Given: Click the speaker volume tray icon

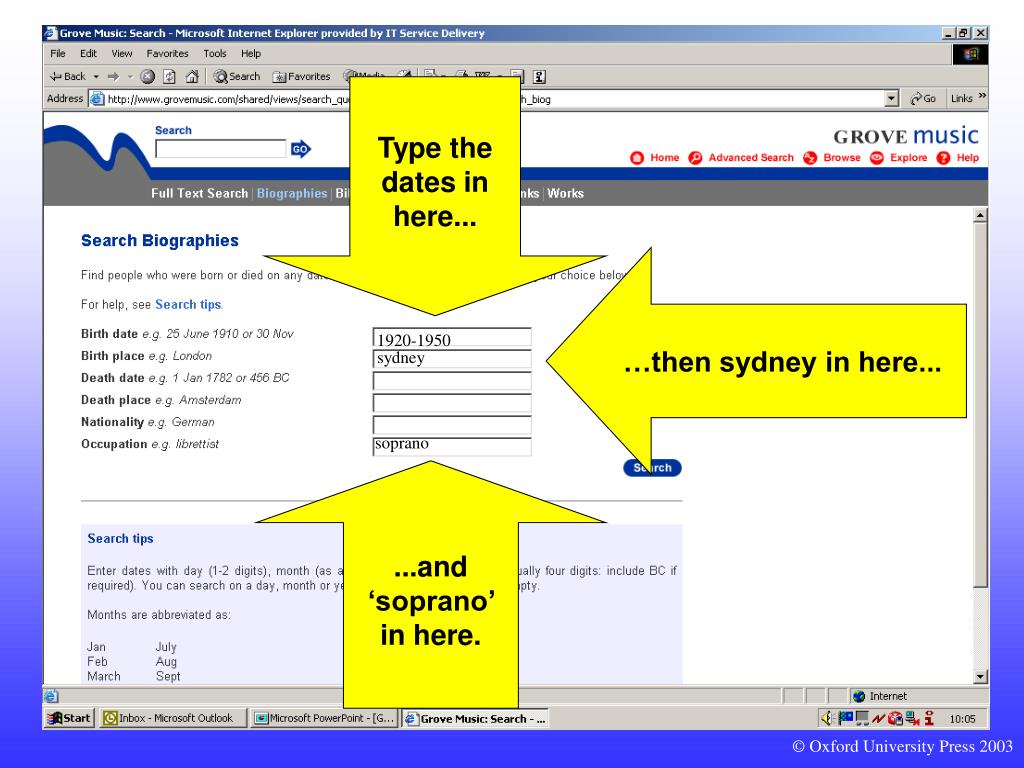Looking at the screenshot, I should point(827,718).
